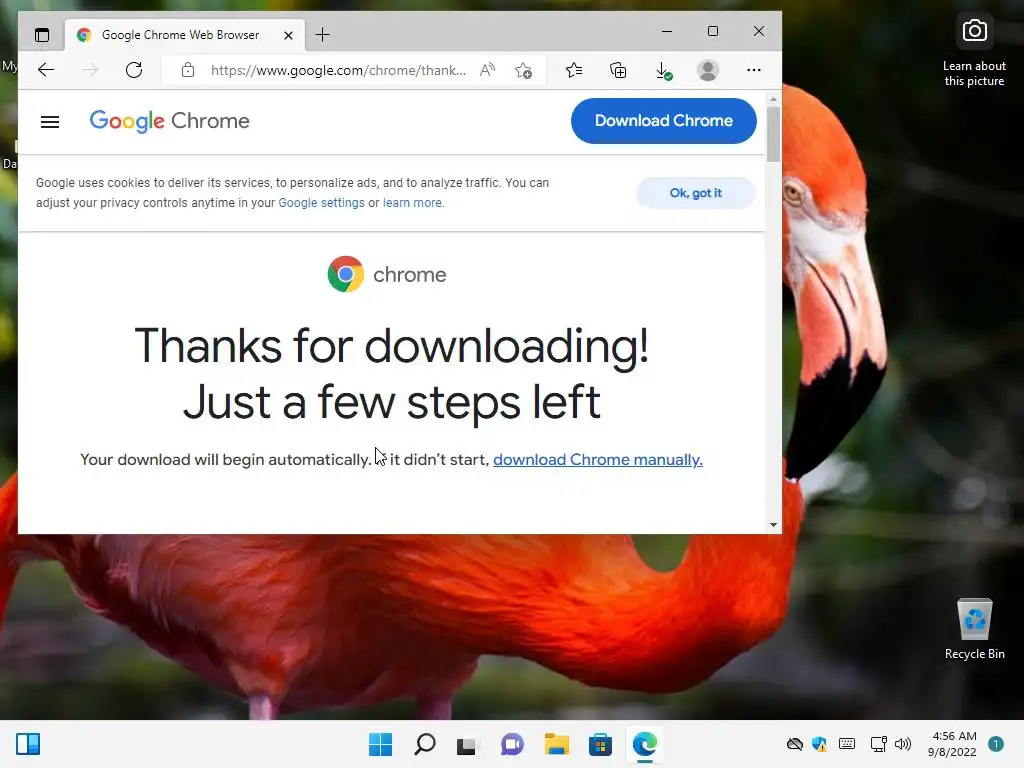Click the address bar URL
The height and width of the screenshot is (768, 1024).
pos(338,70)
